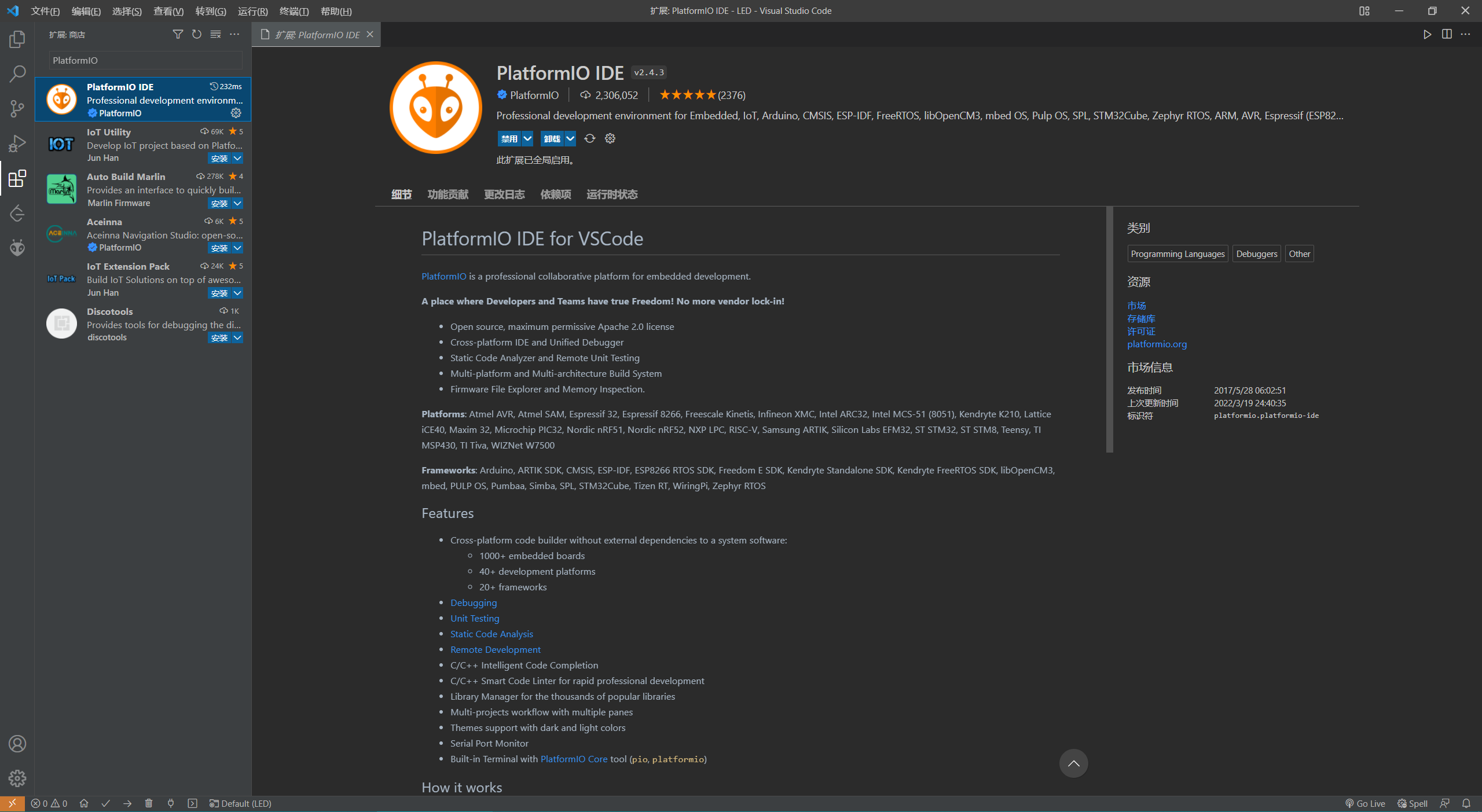Open editor more actions ellipsis
The image size is (1482, 812).
coord(1465,35)
